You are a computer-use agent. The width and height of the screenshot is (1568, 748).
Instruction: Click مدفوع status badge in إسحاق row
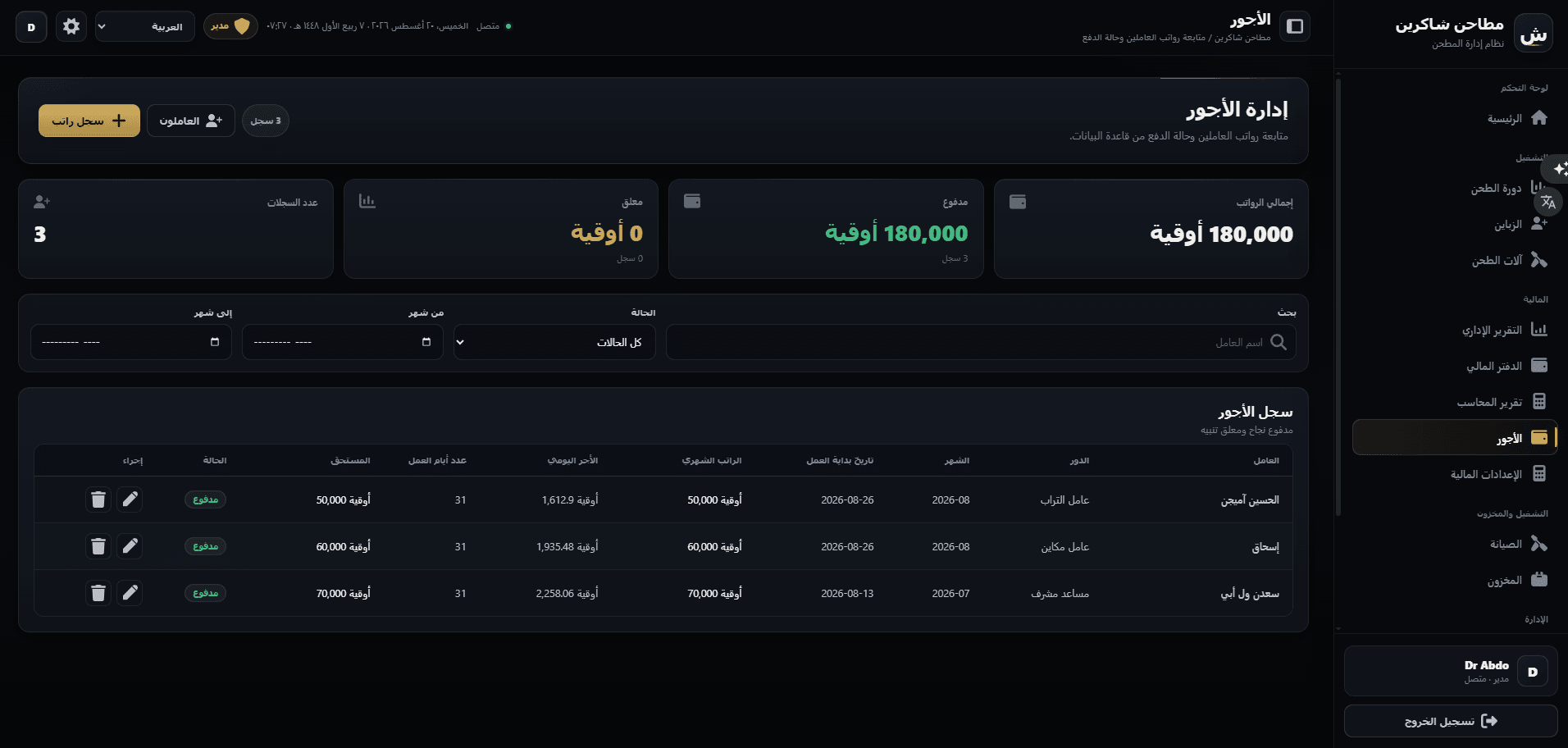click(205, 546)
